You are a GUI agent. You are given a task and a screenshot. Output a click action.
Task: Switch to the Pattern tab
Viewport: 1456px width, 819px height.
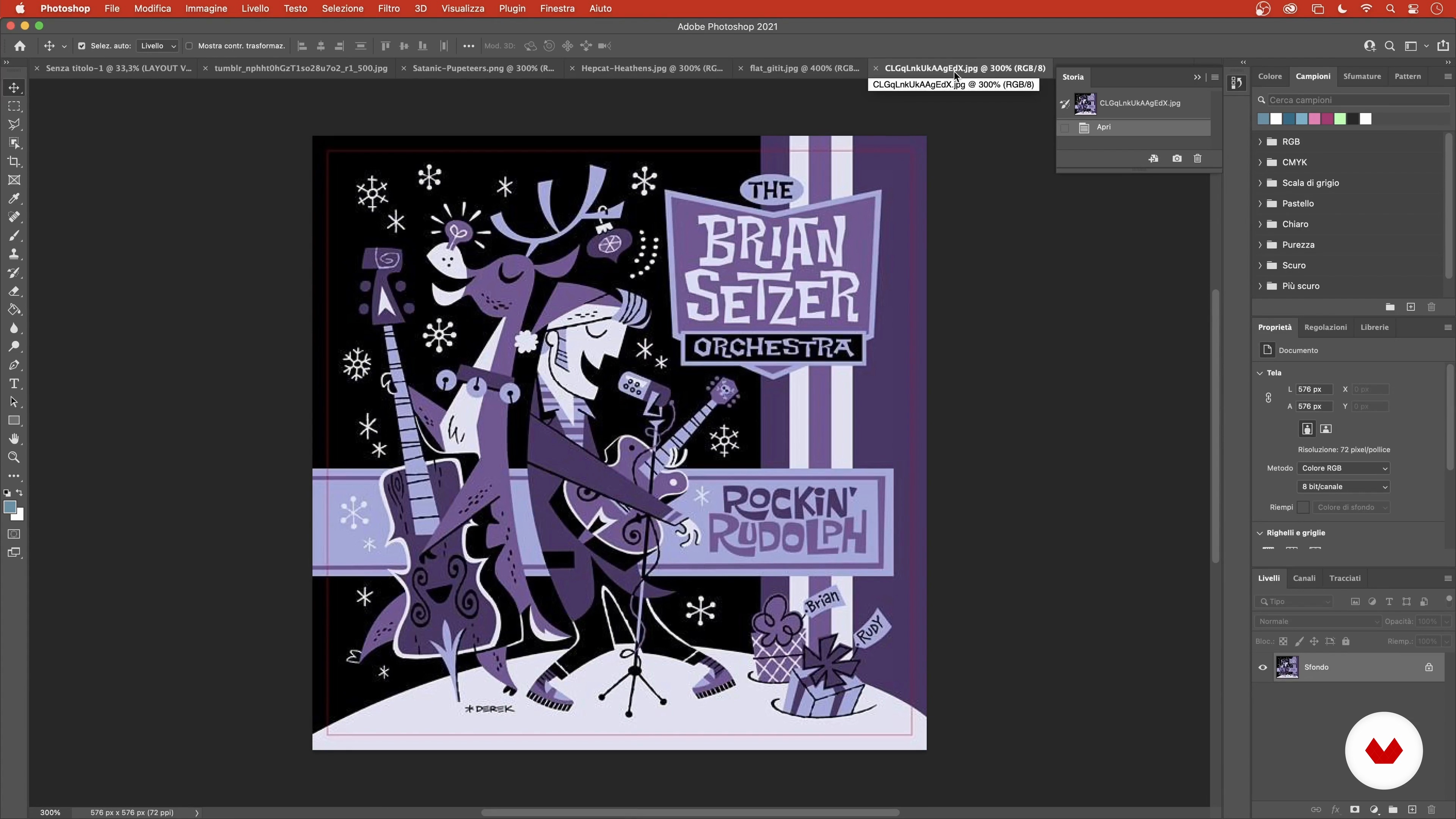click(x=1407, y=76)
